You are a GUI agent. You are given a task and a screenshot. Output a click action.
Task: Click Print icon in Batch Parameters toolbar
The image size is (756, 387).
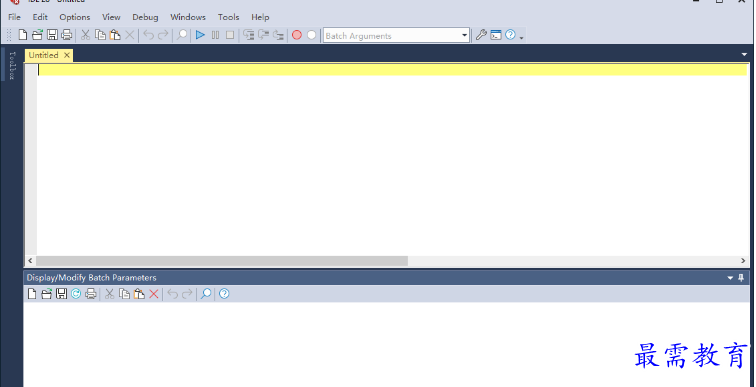[x=91, y=294]
